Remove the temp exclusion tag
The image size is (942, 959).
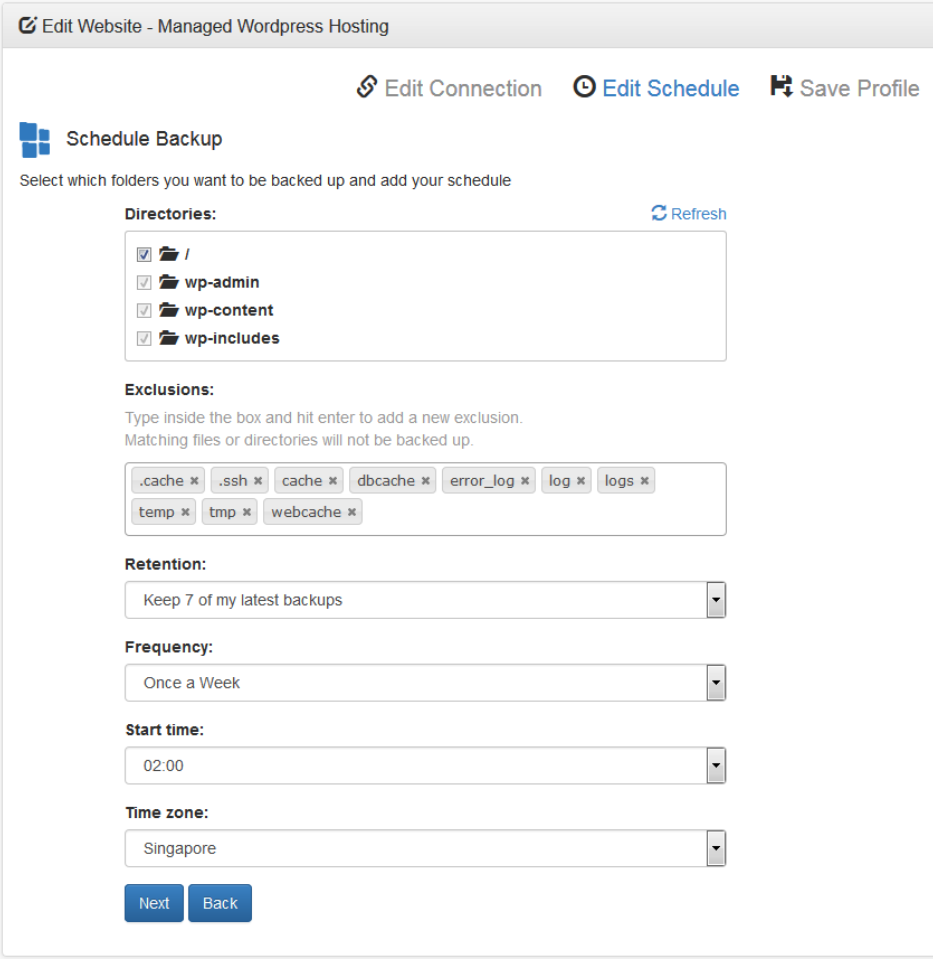coord(185,512)
